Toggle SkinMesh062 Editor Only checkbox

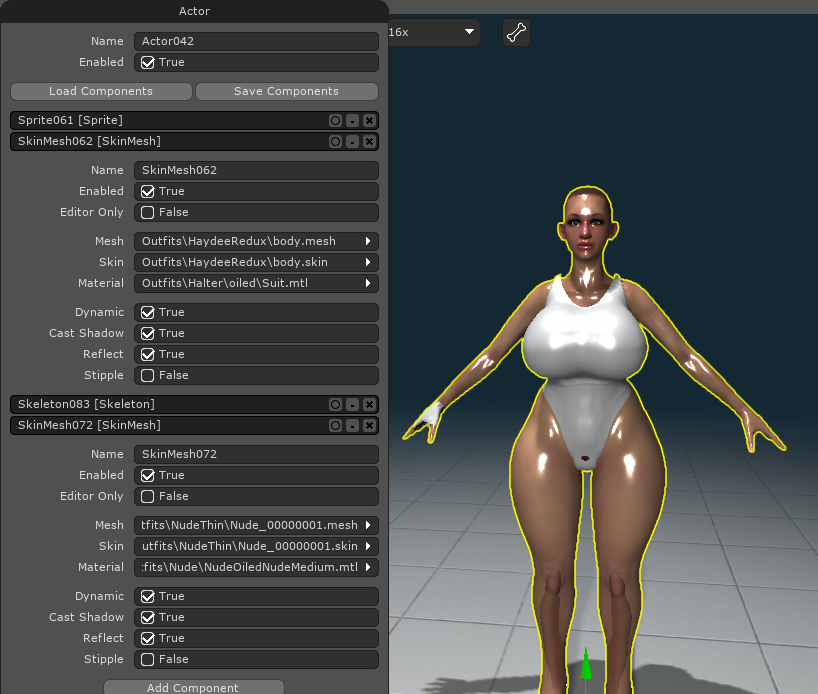148,212
